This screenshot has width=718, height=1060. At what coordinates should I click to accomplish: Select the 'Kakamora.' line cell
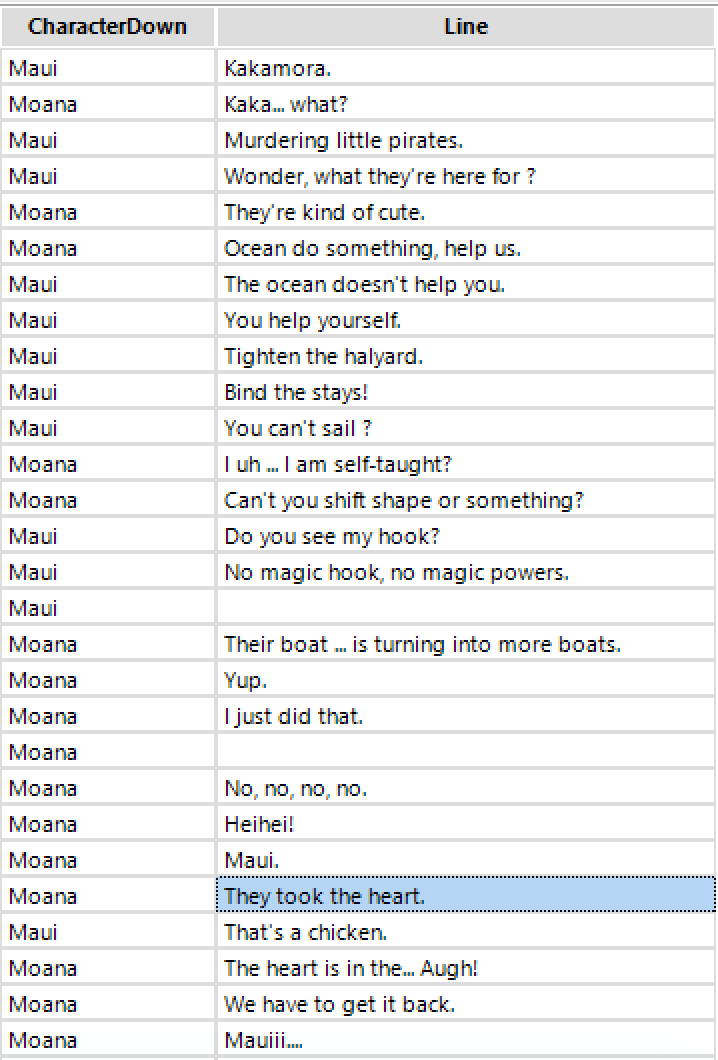click(x=466, y=68)
